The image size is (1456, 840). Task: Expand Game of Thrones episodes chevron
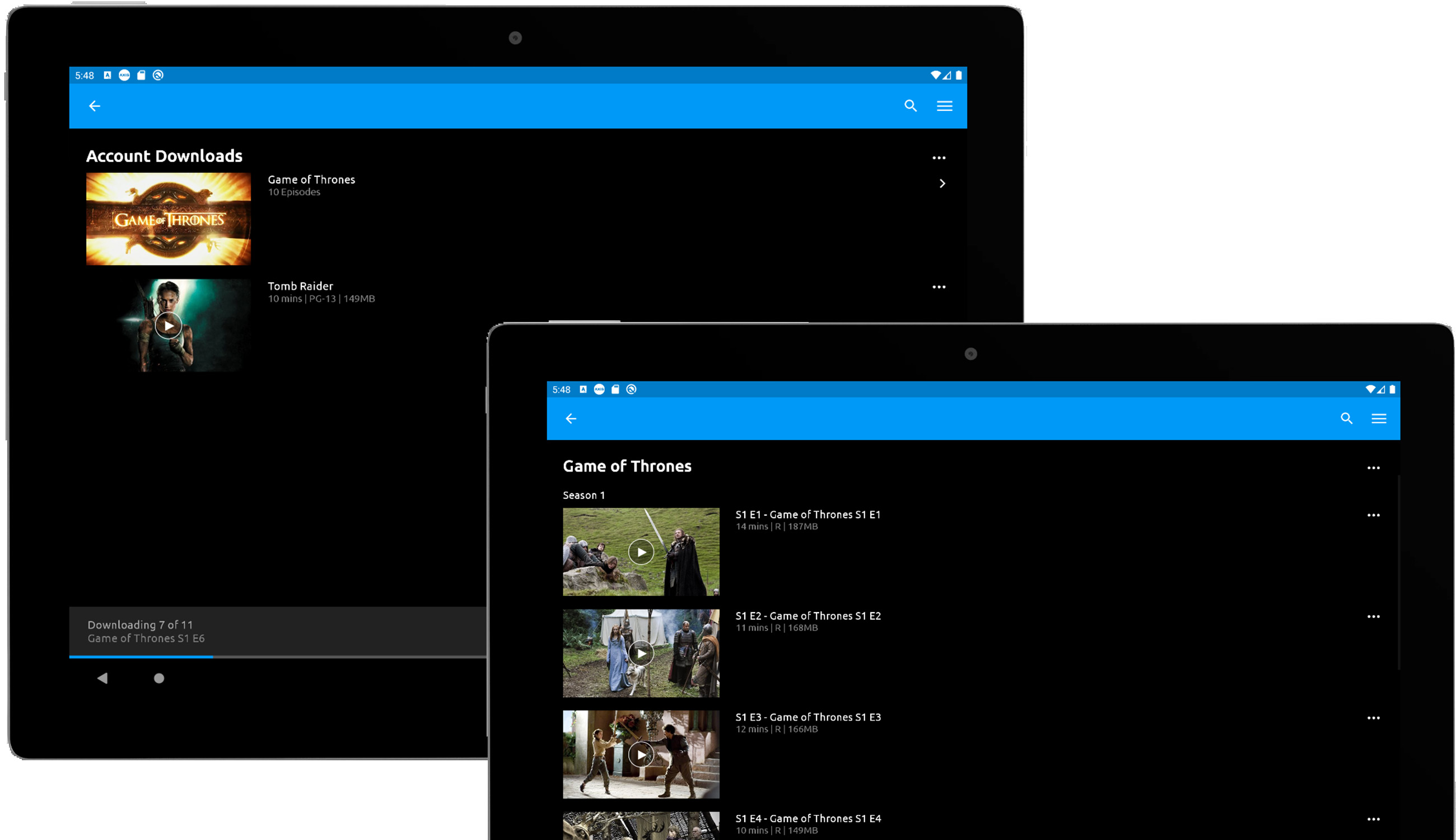click(942, 184)
